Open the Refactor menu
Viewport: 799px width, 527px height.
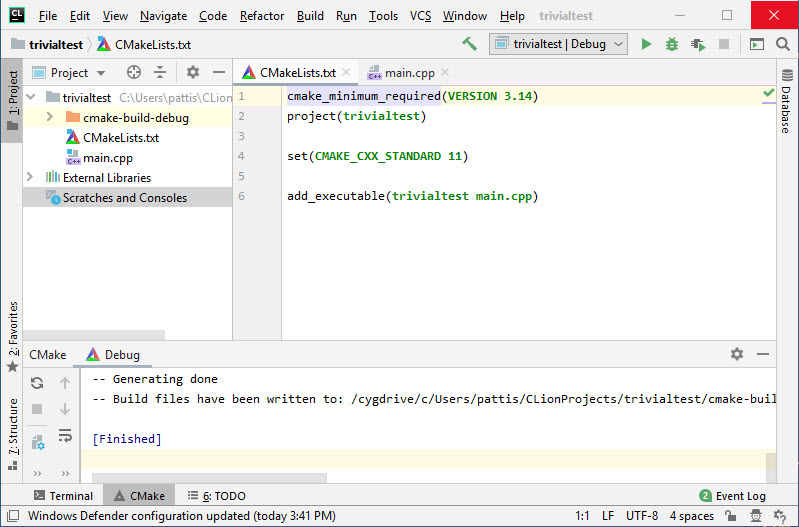pyautogui.click(x=262, y=16)
